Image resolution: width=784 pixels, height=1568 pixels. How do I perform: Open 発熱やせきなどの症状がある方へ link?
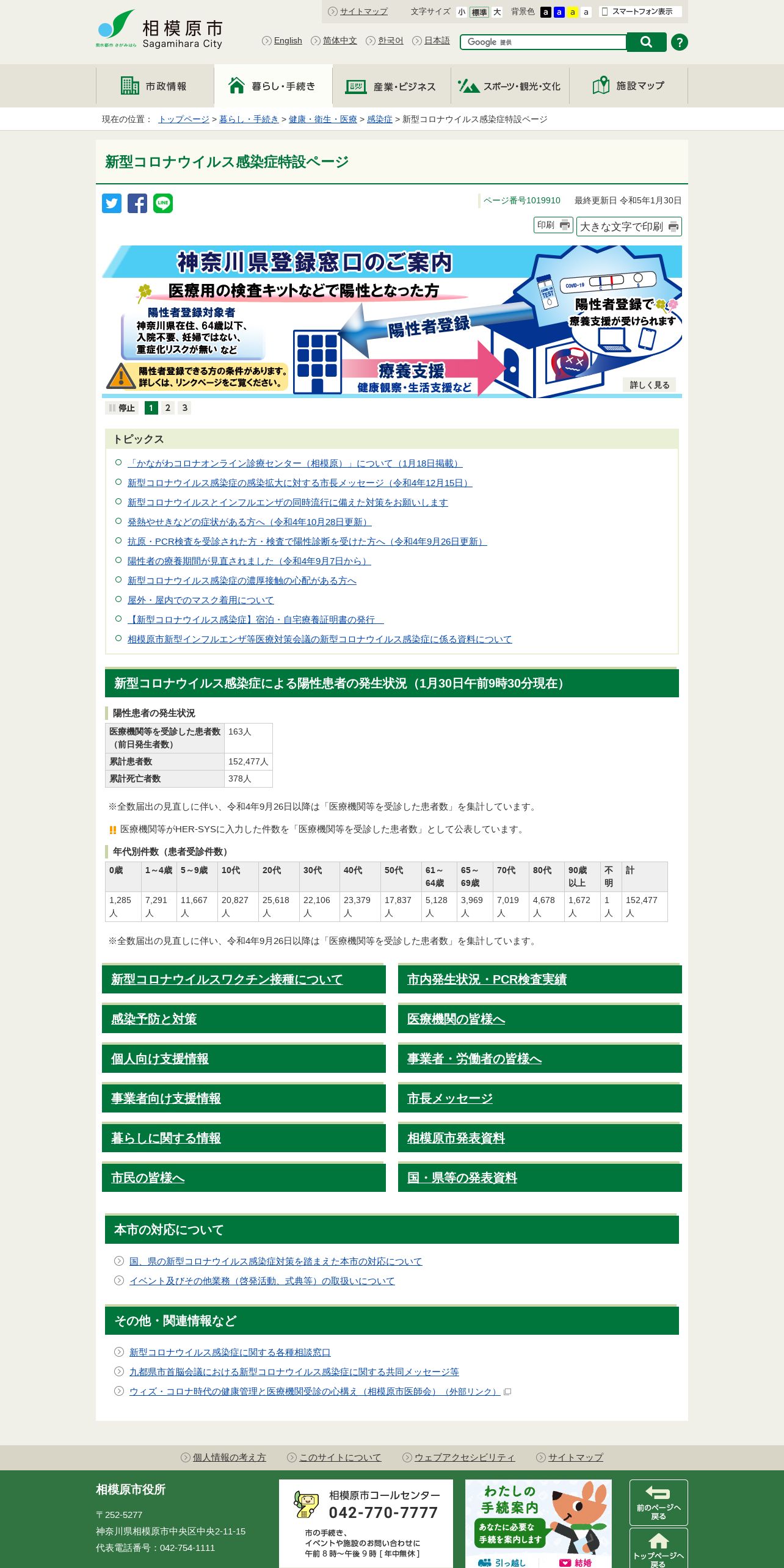point(249,522)
